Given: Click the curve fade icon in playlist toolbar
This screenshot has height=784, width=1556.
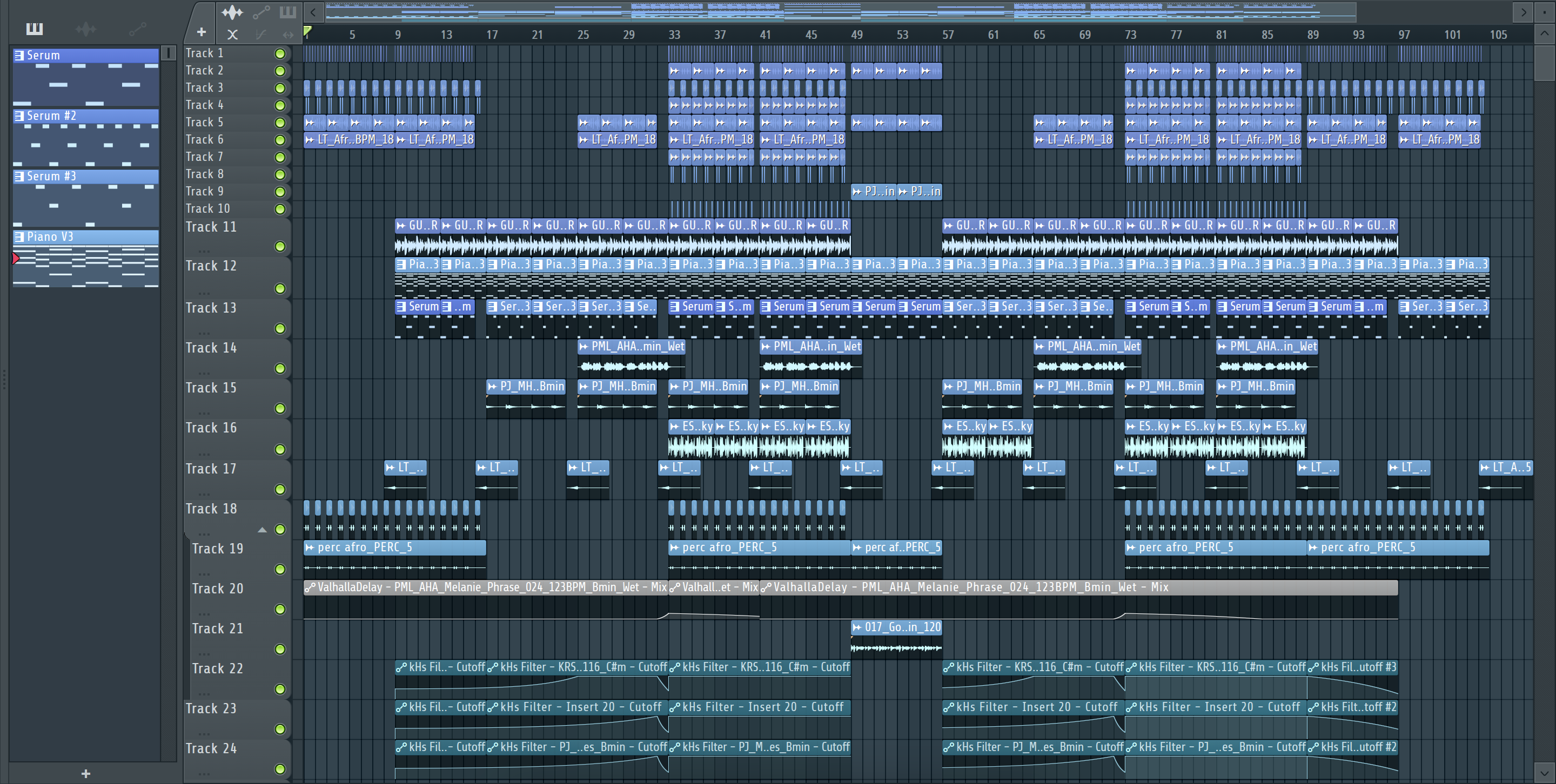Looking at the screenshot, I should [x=261, y=35].
